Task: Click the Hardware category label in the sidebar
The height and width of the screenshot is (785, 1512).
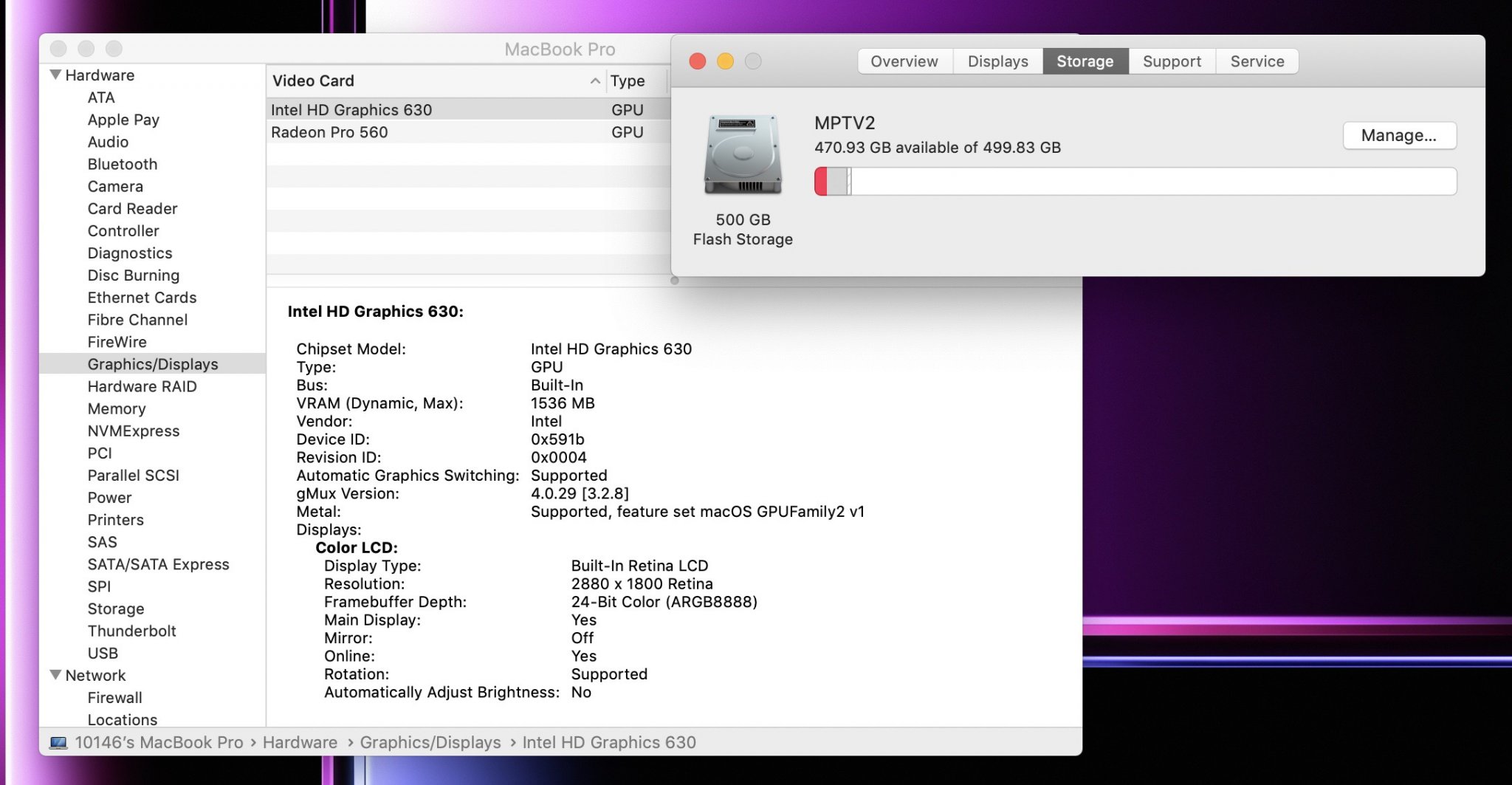Action: pos(100,75)
